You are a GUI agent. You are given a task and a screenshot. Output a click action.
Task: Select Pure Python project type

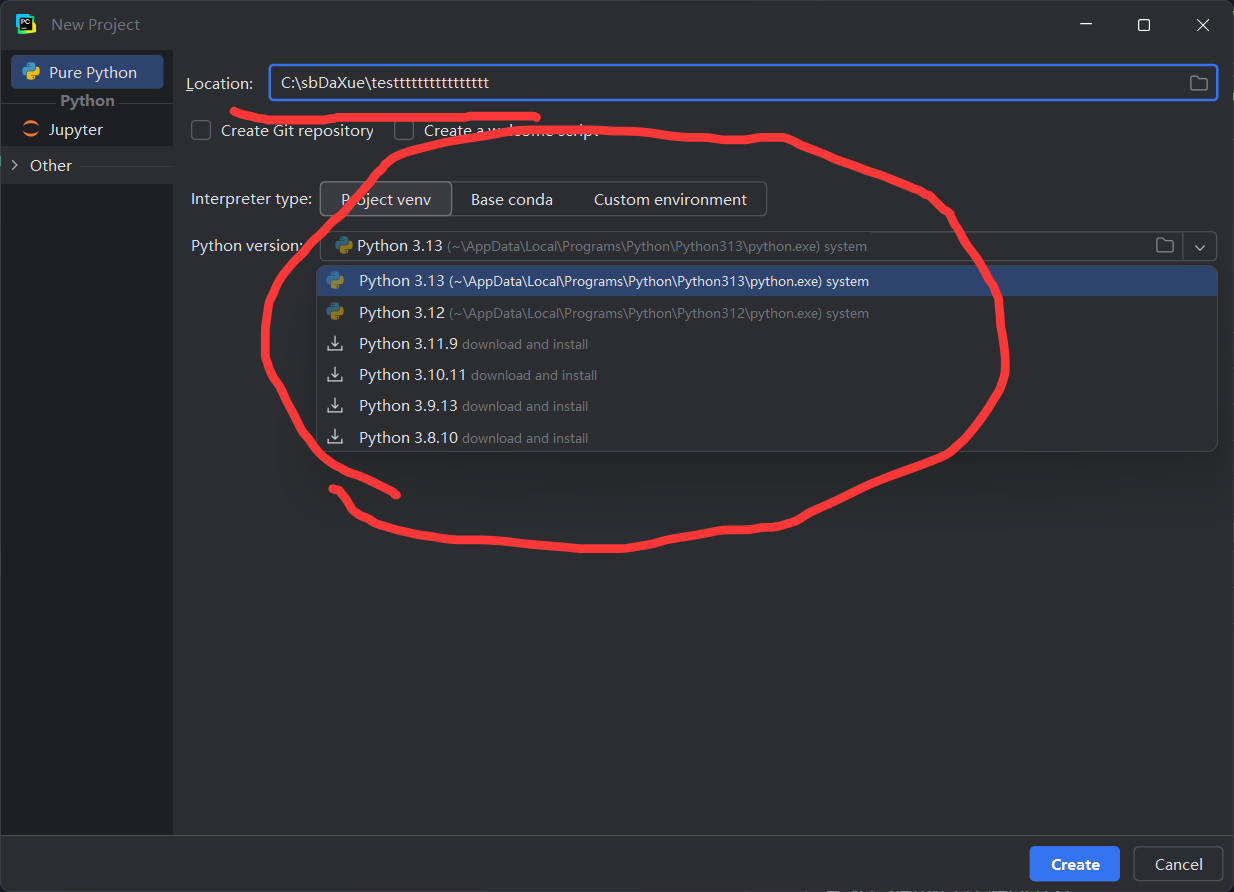87,73
